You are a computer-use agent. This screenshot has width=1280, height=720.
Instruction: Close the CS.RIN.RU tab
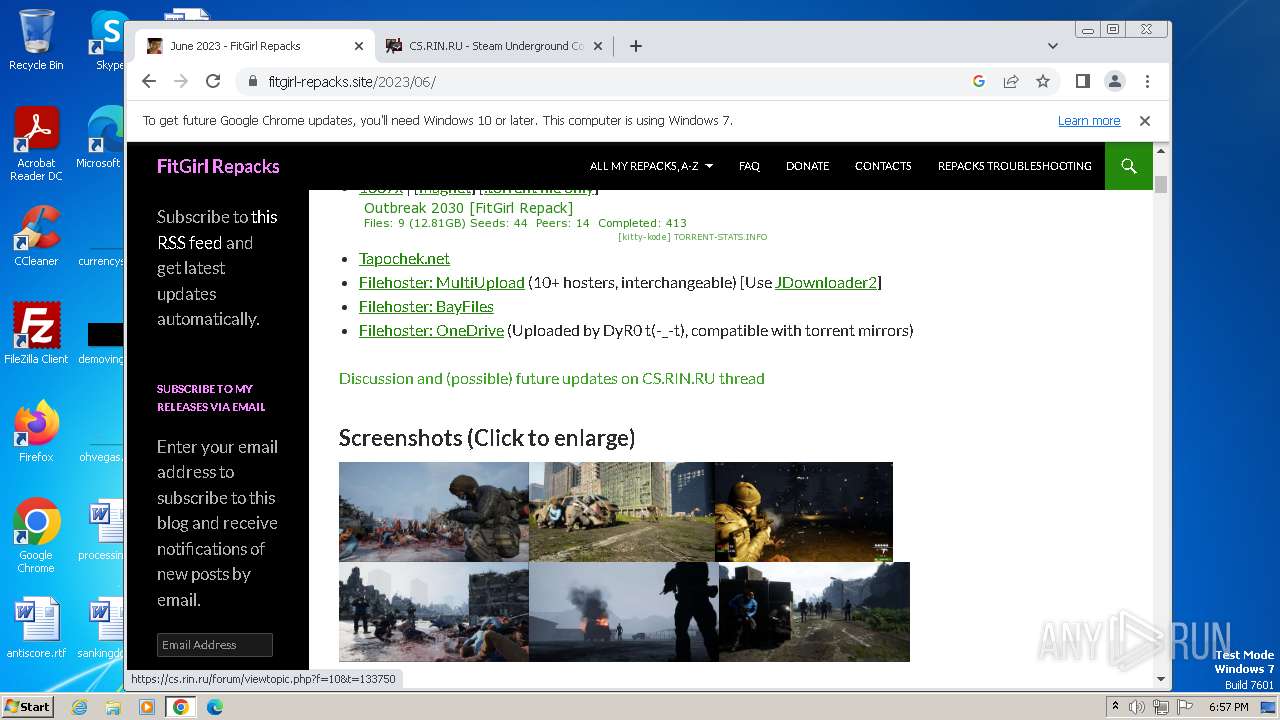[598, 46]
